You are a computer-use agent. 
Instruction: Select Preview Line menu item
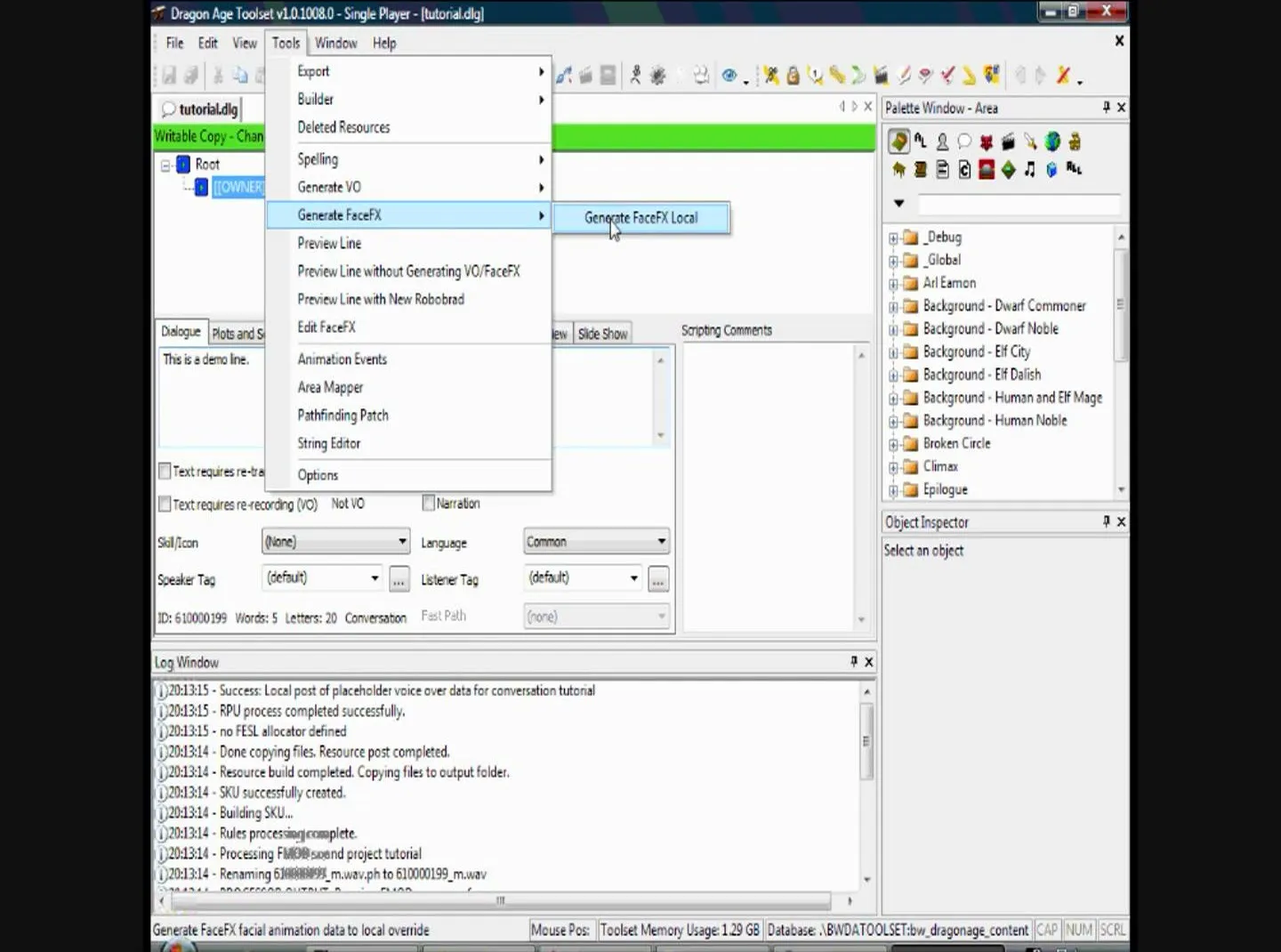click(x=408, y=243)
